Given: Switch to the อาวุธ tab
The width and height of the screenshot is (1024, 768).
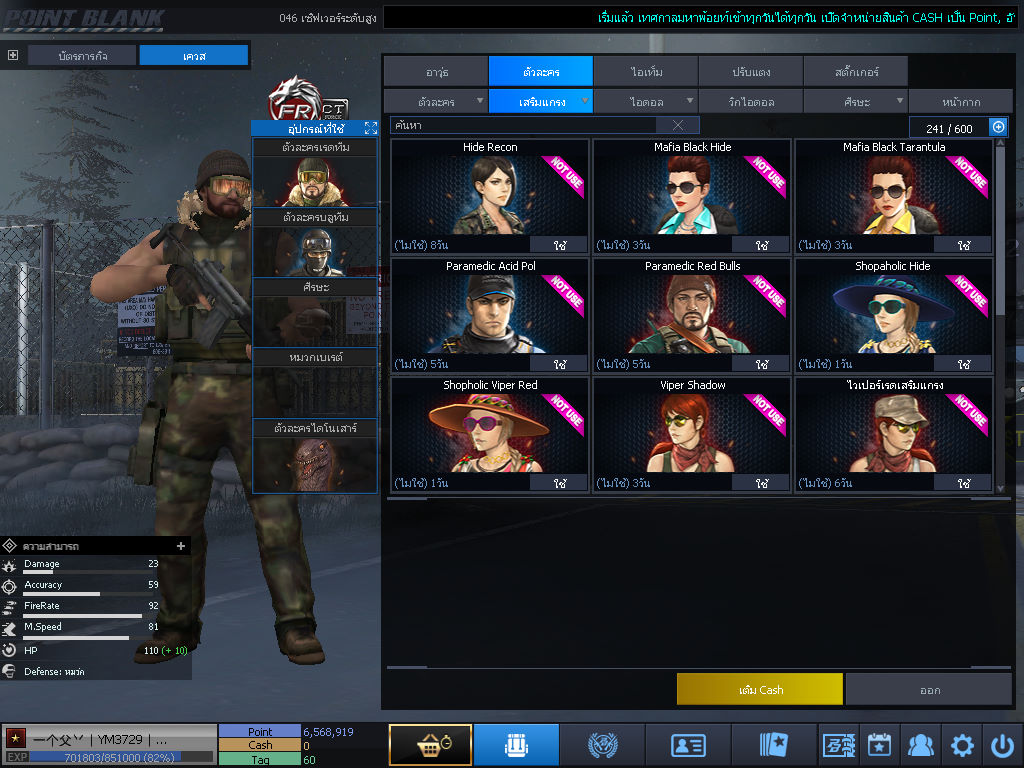Looking at the screenshot, I should (x=435, y=72).
